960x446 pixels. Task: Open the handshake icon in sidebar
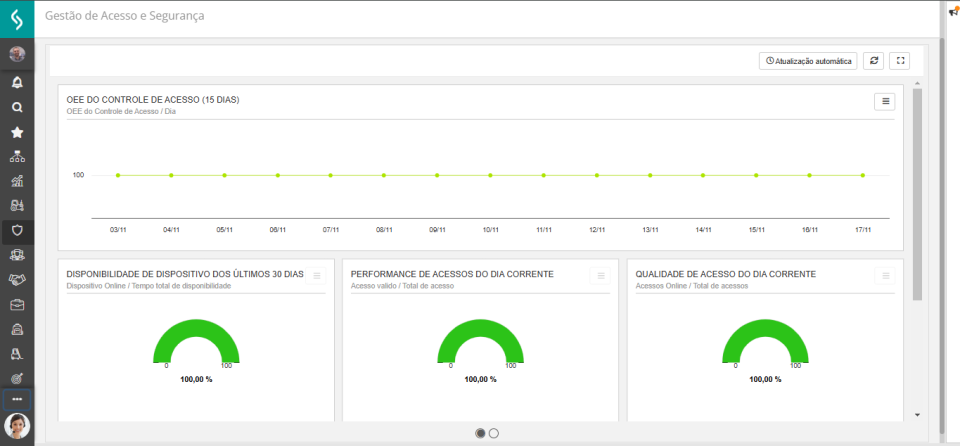click(x=17, y=279)
